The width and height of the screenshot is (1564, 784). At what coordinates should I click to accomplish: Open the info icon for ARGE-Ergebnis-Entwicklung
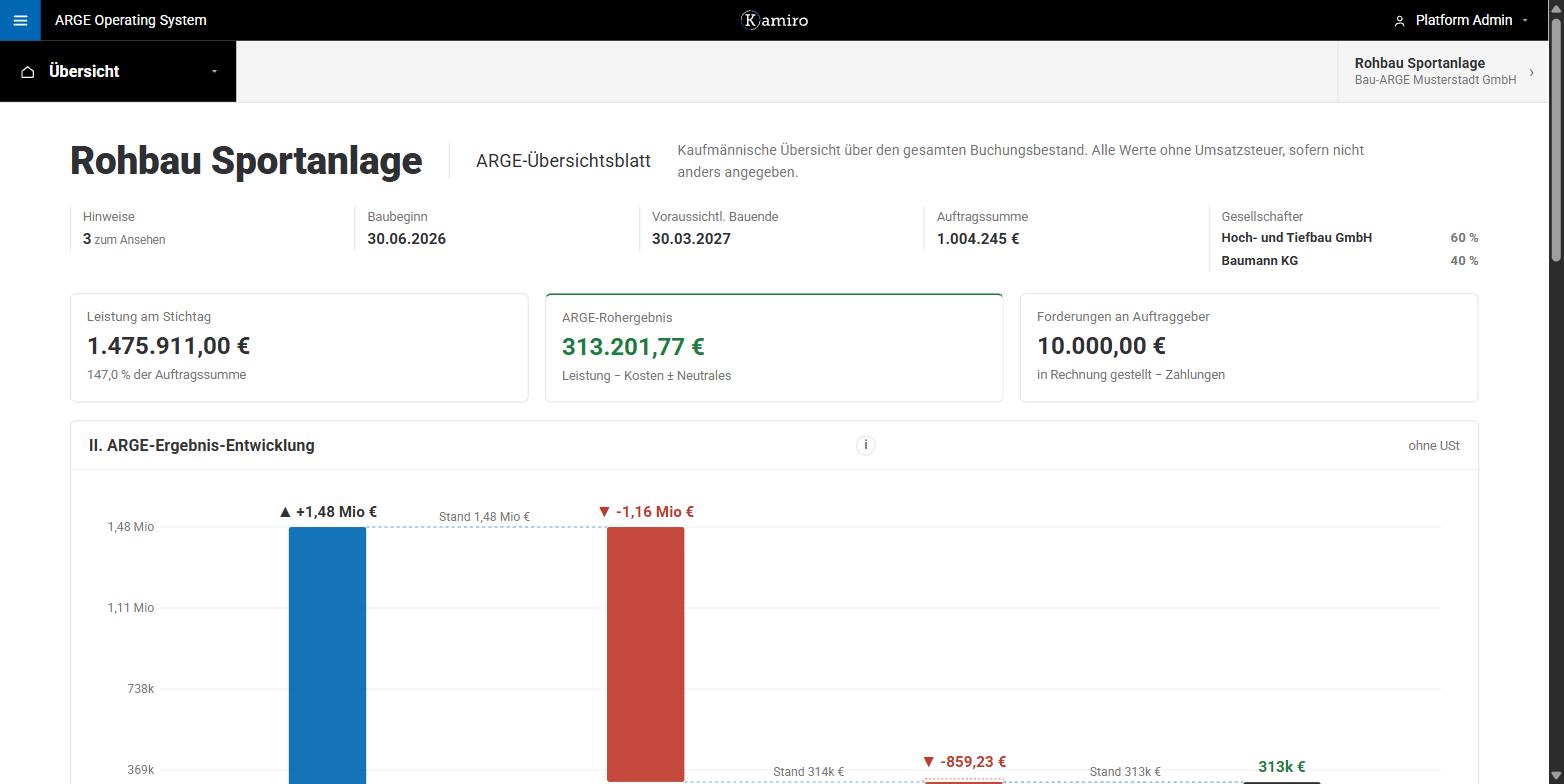click(866, 445)
